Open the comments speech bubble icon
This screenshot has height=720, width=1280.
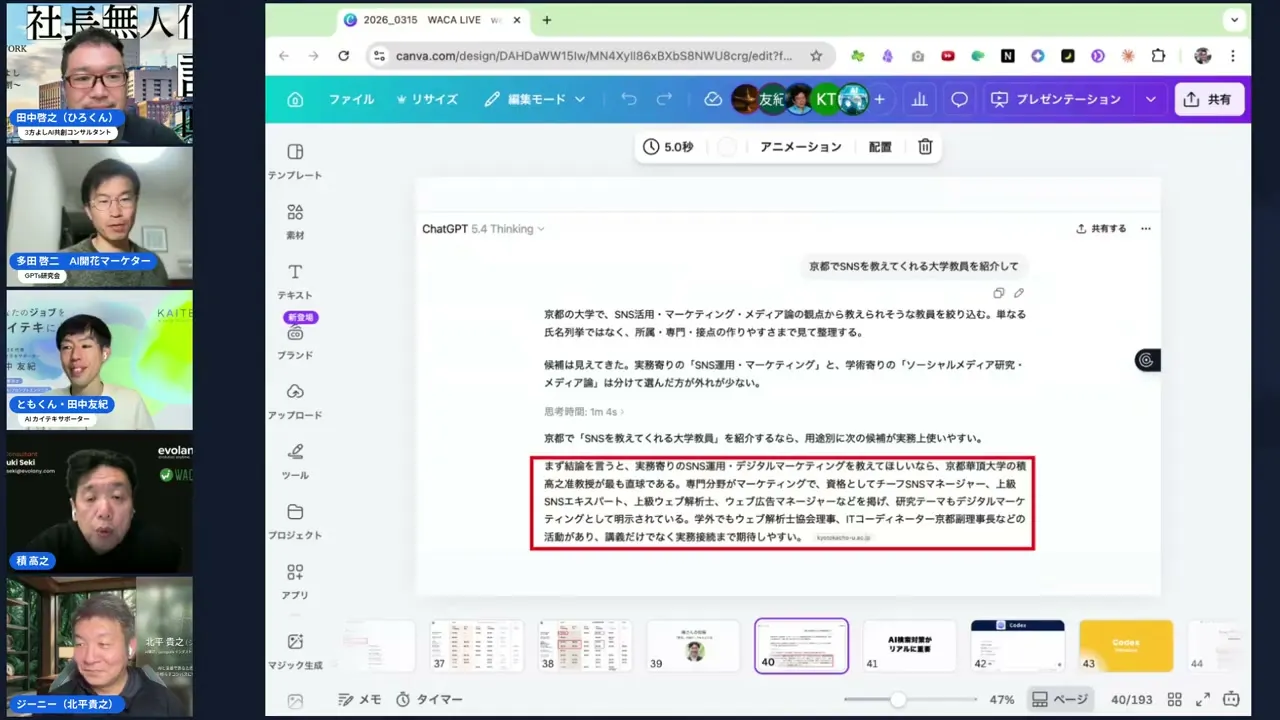coord(959,99)
